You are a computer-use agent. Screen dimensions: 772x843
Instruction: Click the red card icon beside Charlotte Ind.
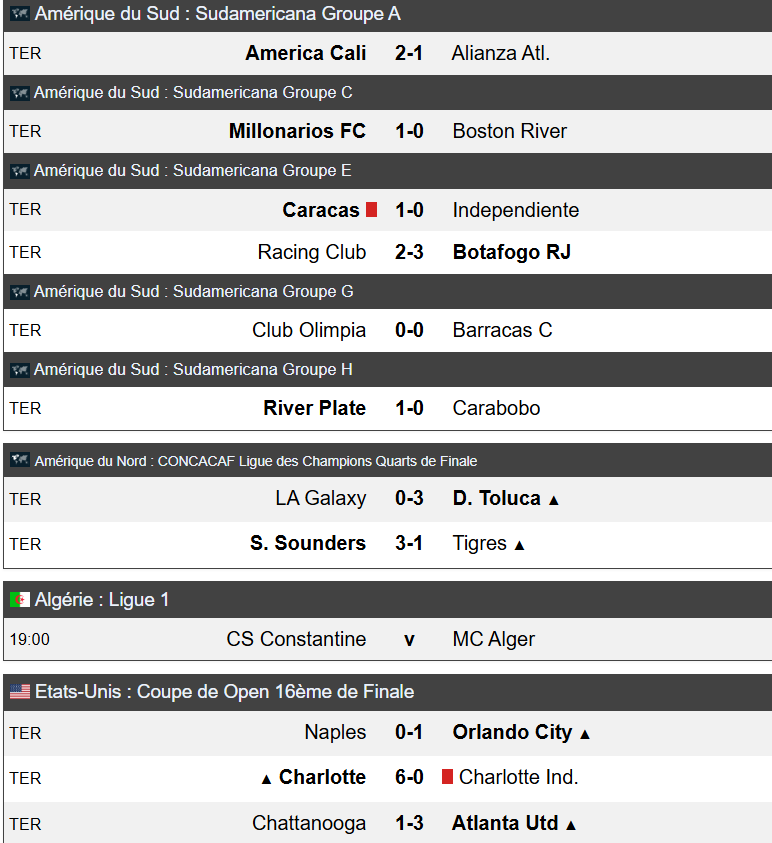[447, 777]
